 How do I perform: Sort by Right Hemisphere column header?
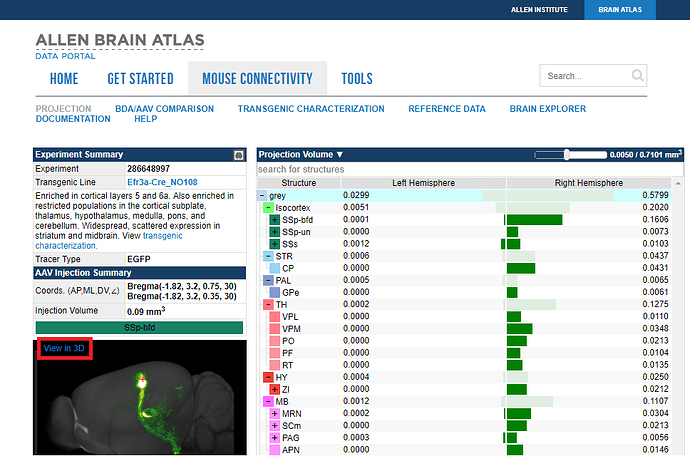pyautogui.click(x=589, y=183)
